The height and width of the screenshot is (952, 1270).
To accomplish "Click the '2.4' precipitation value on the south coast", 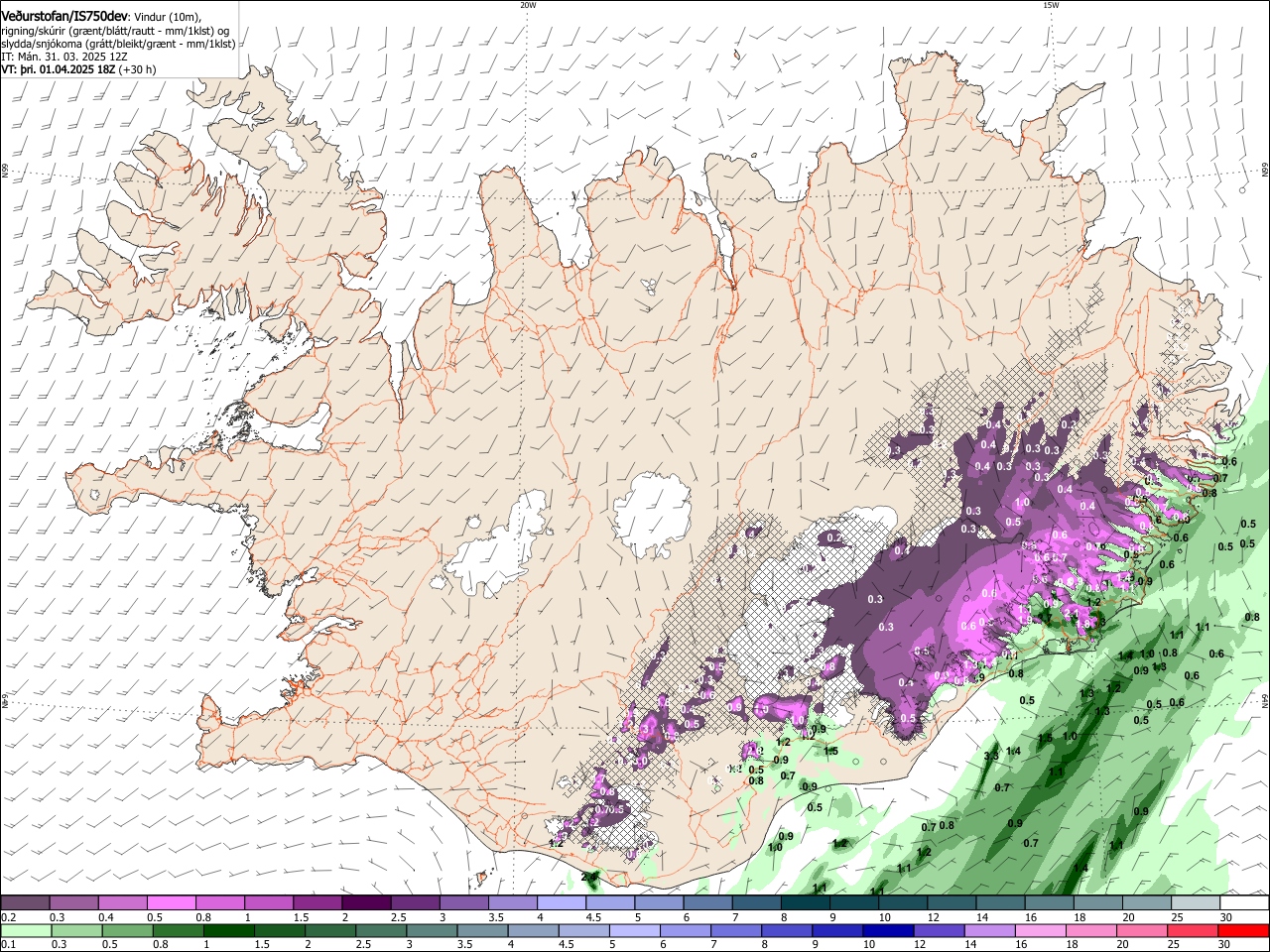I will point(589,877).
